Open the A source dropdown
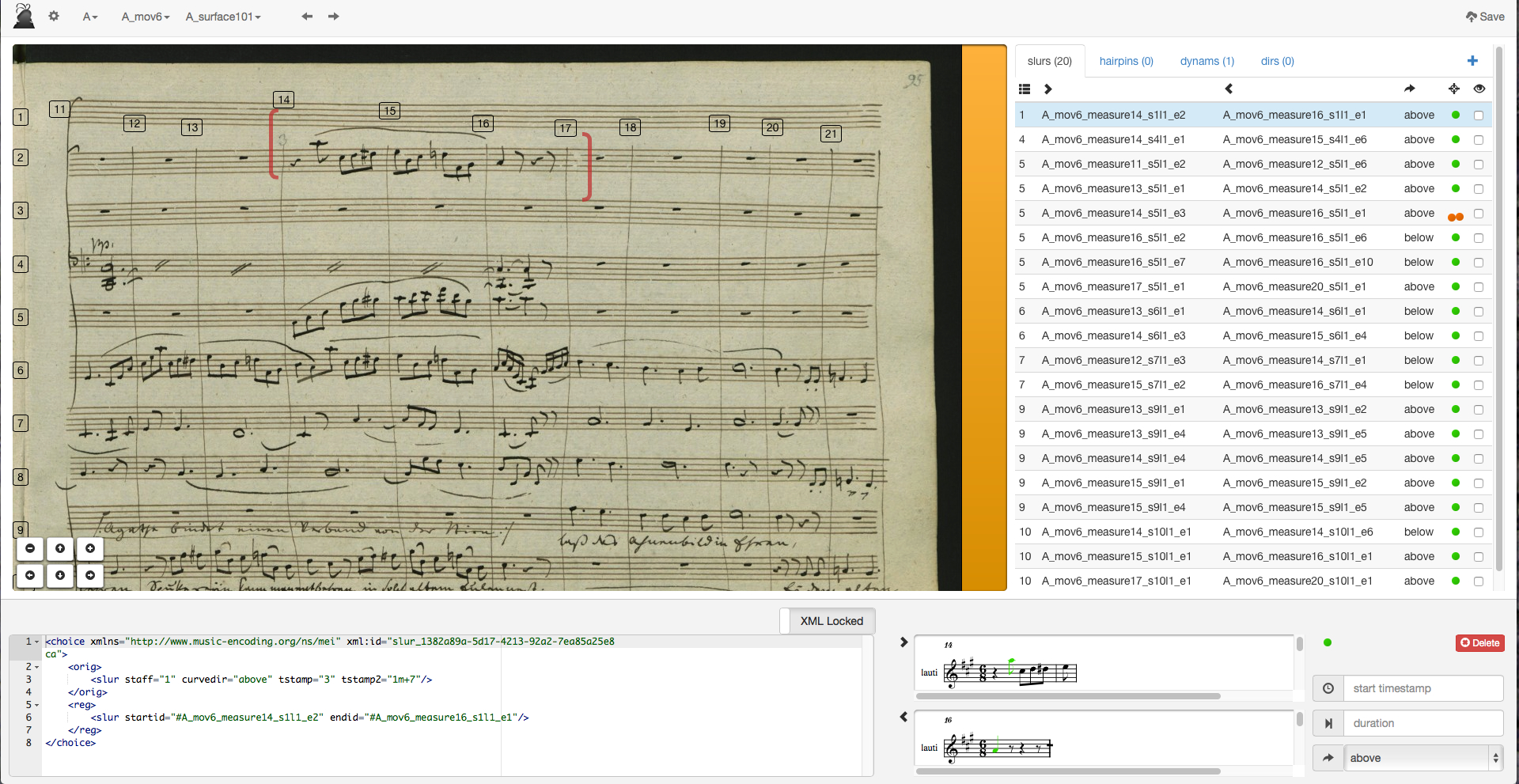Viewport: 1519px width, 784px height. coord(90,17)
